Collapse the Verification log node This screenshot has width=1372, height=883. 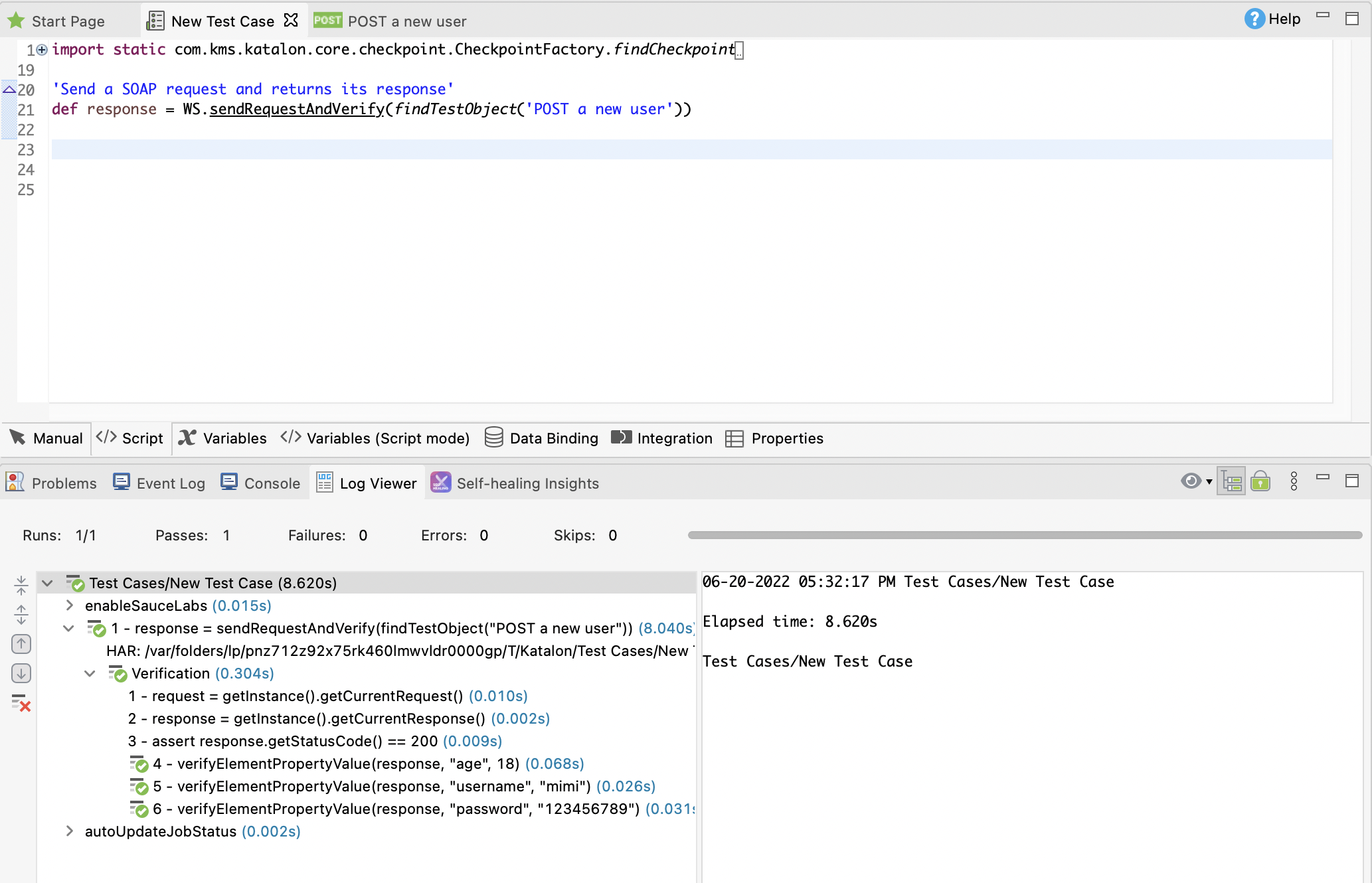pyautogui.click(x=90, y=673)
